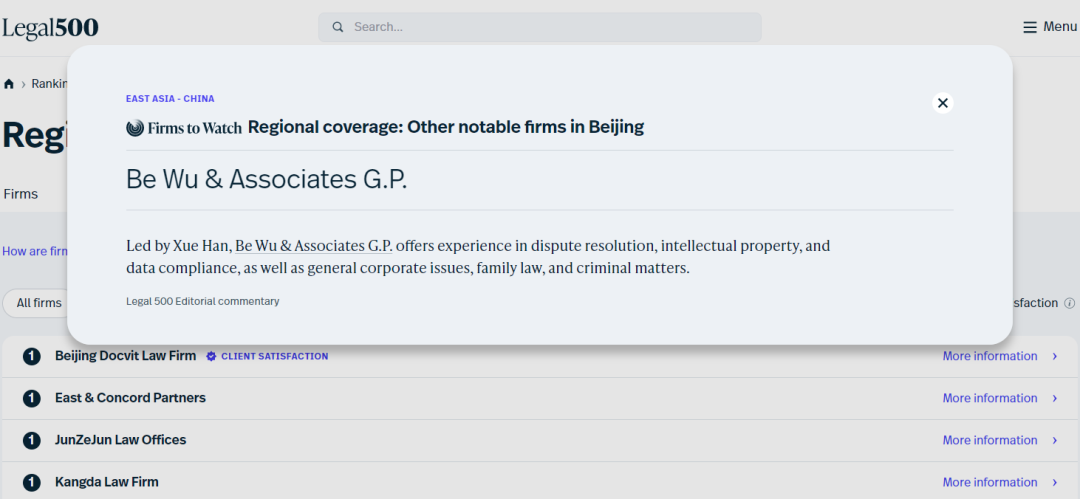This screenshot has width=1080, height=499.
Task: Focus the Search input field
Action: click(540, 27)
